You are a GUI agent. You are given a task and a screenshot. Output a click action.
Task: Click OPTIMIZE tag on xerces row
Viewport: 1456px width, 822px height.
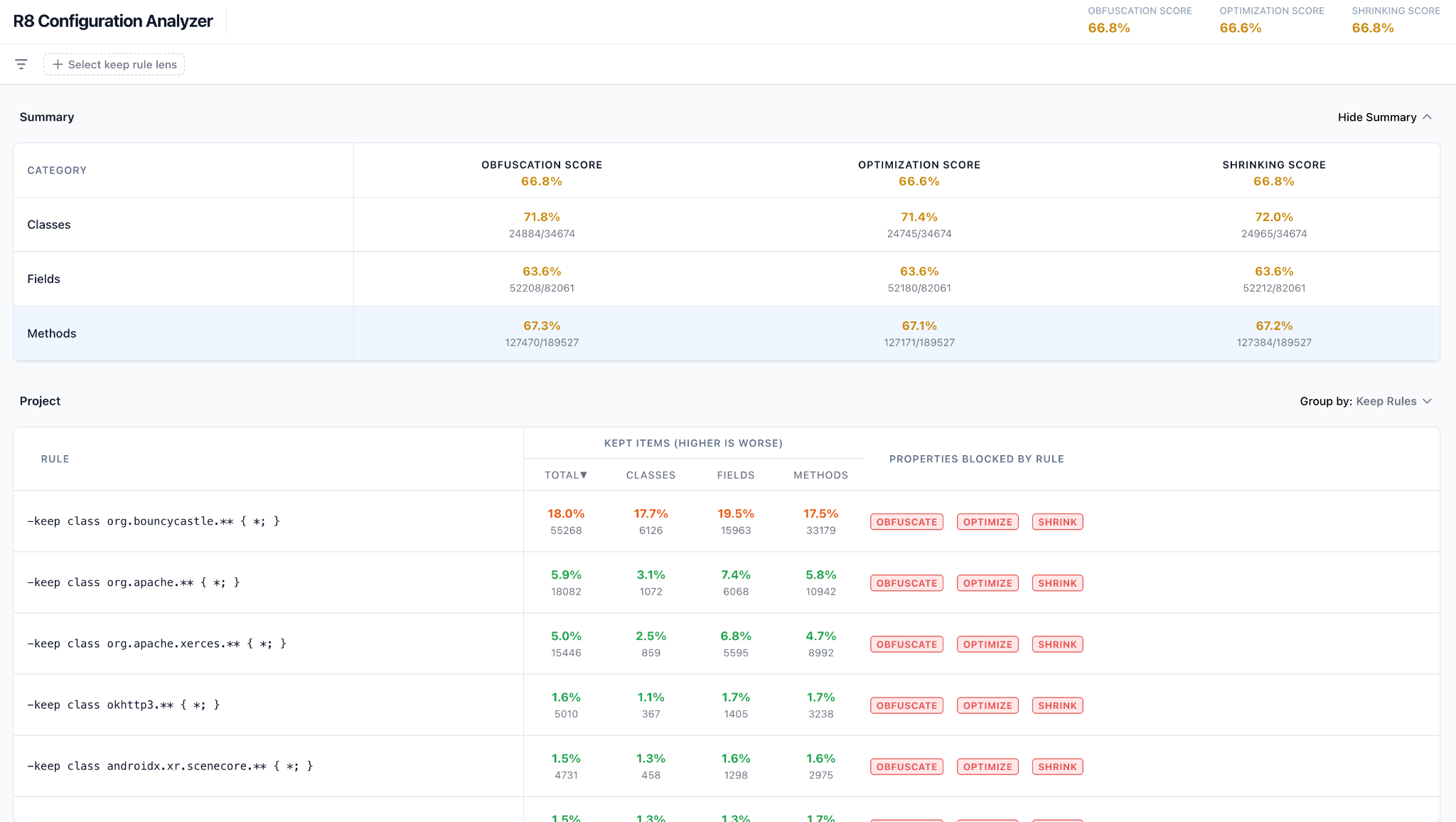pyautogui.click(x=987, y=644)
